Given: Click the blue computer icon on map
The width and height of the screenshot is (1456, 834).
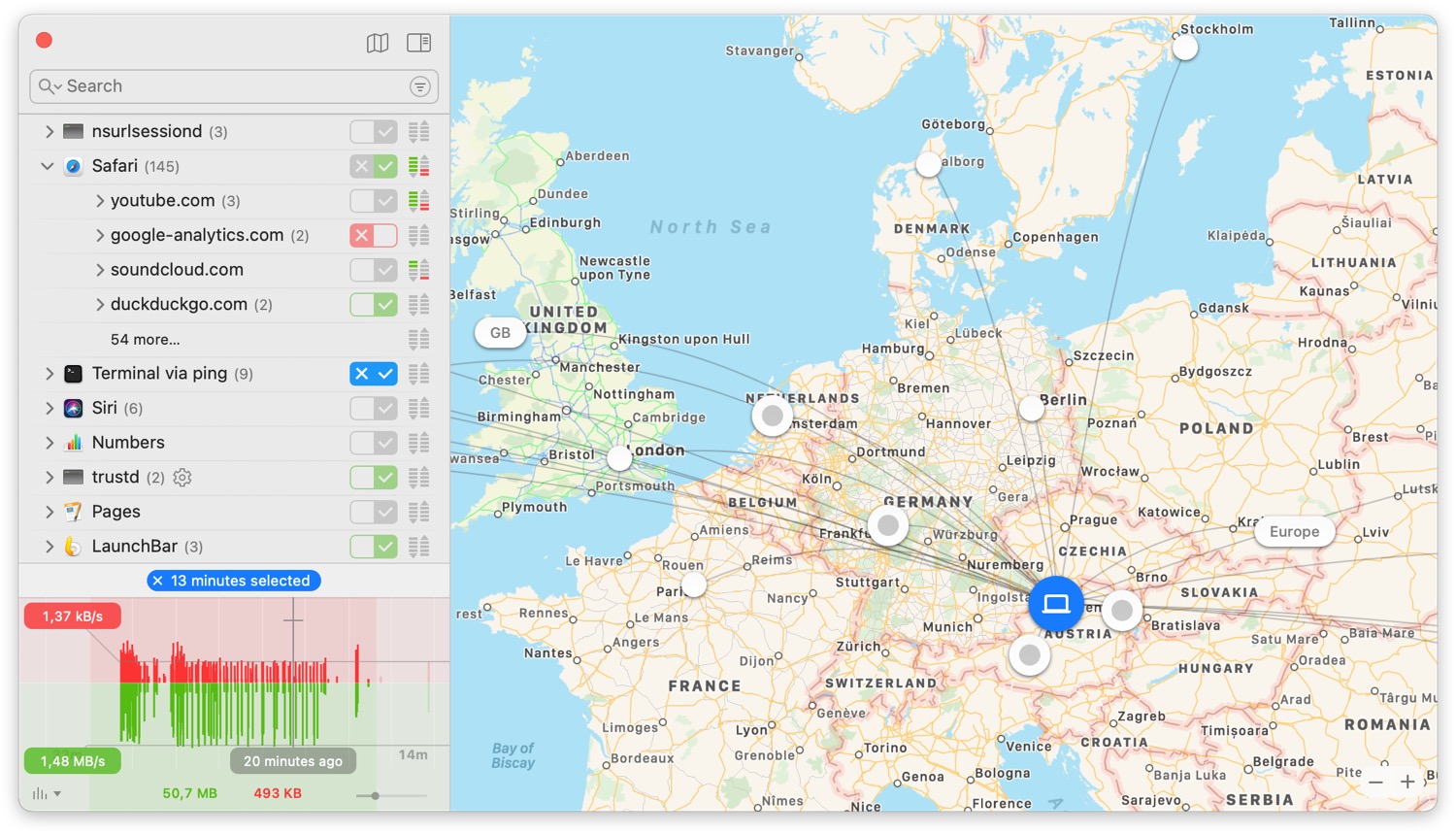Looking at the screenshot, I should click(x=1055, y=604).
